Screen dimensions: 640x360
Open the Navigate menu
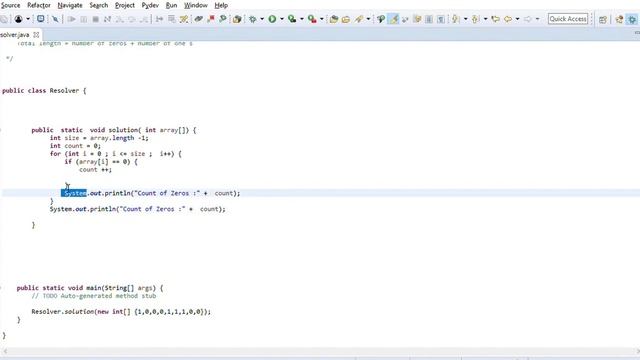pos(70,5)
